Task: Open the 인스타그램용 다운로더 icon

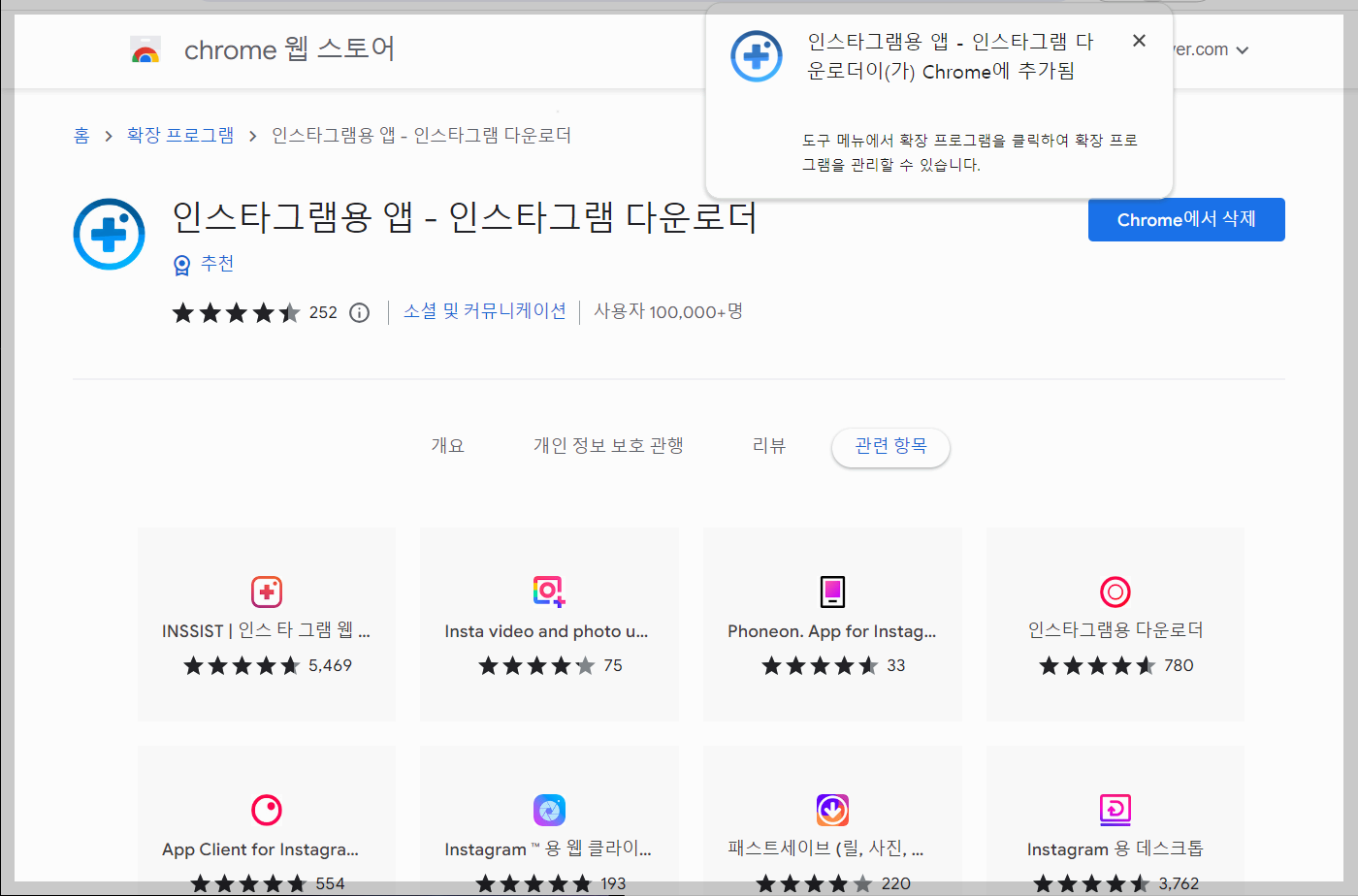Action: [1115, 592]
